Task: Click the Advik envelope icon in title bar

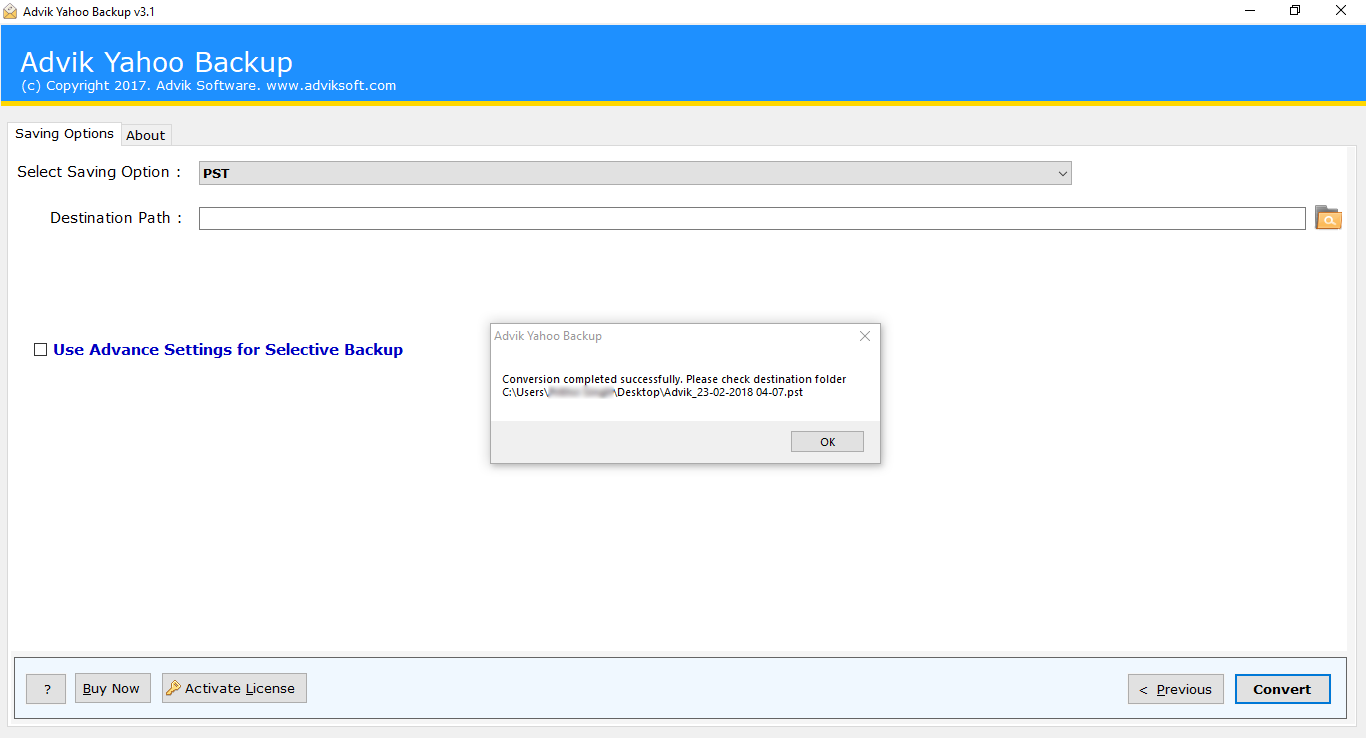Action: pyautogui.click(x=10, y=11)
